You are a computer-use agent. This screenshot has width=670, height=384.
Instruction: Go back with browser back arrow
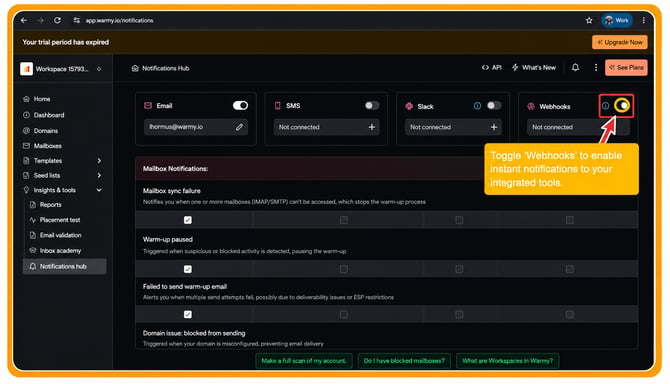pos(24,20)
